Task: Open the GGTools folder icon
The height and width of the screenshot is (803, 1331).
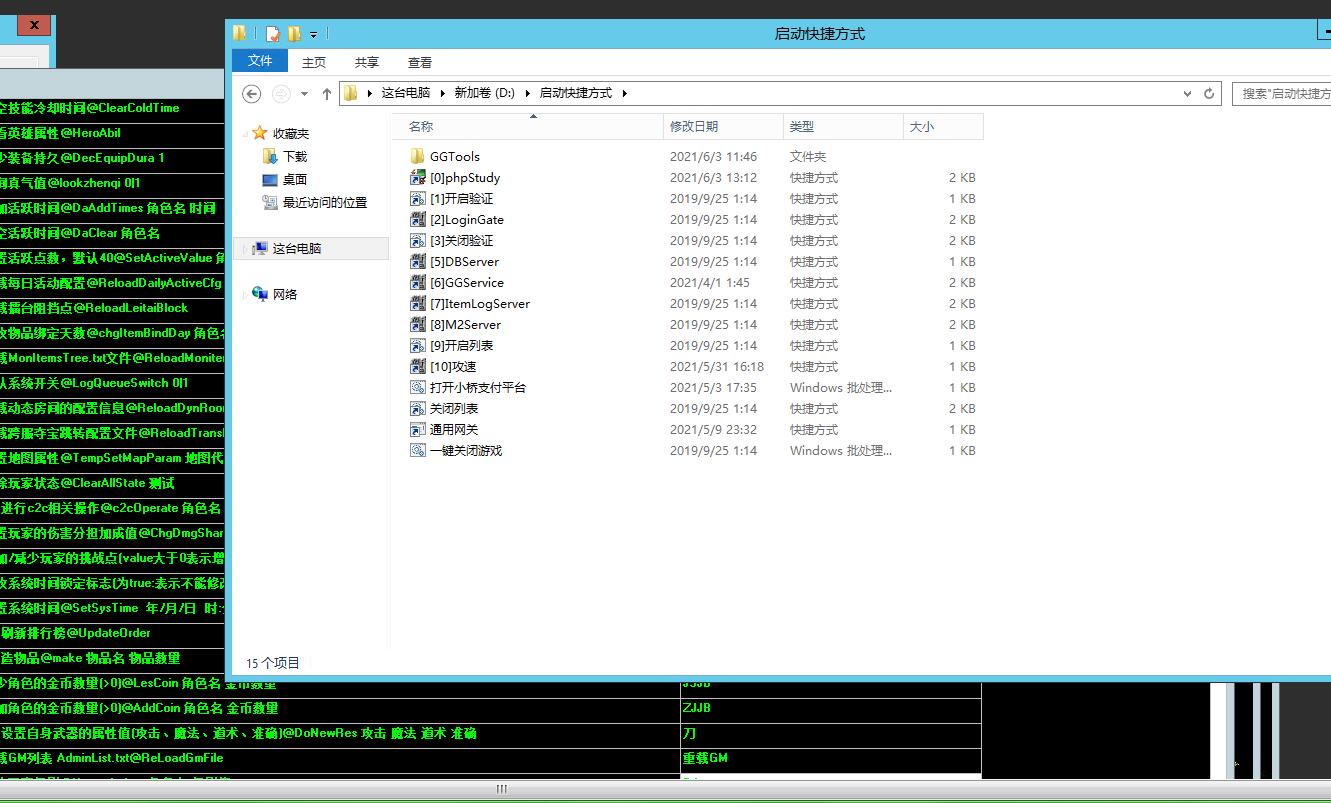Action: click(418, 156)
